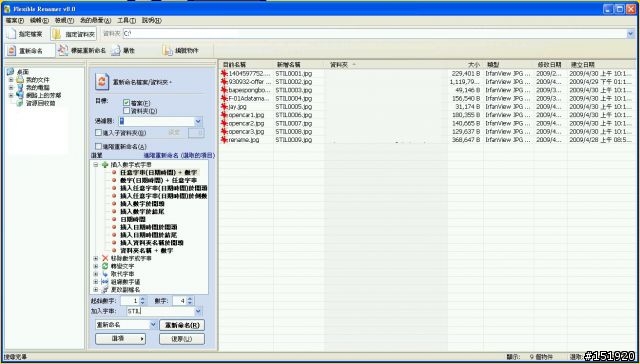
Task: Open the 加入字串 STIL string dropdown arrow
Action: tap(198, 311)
